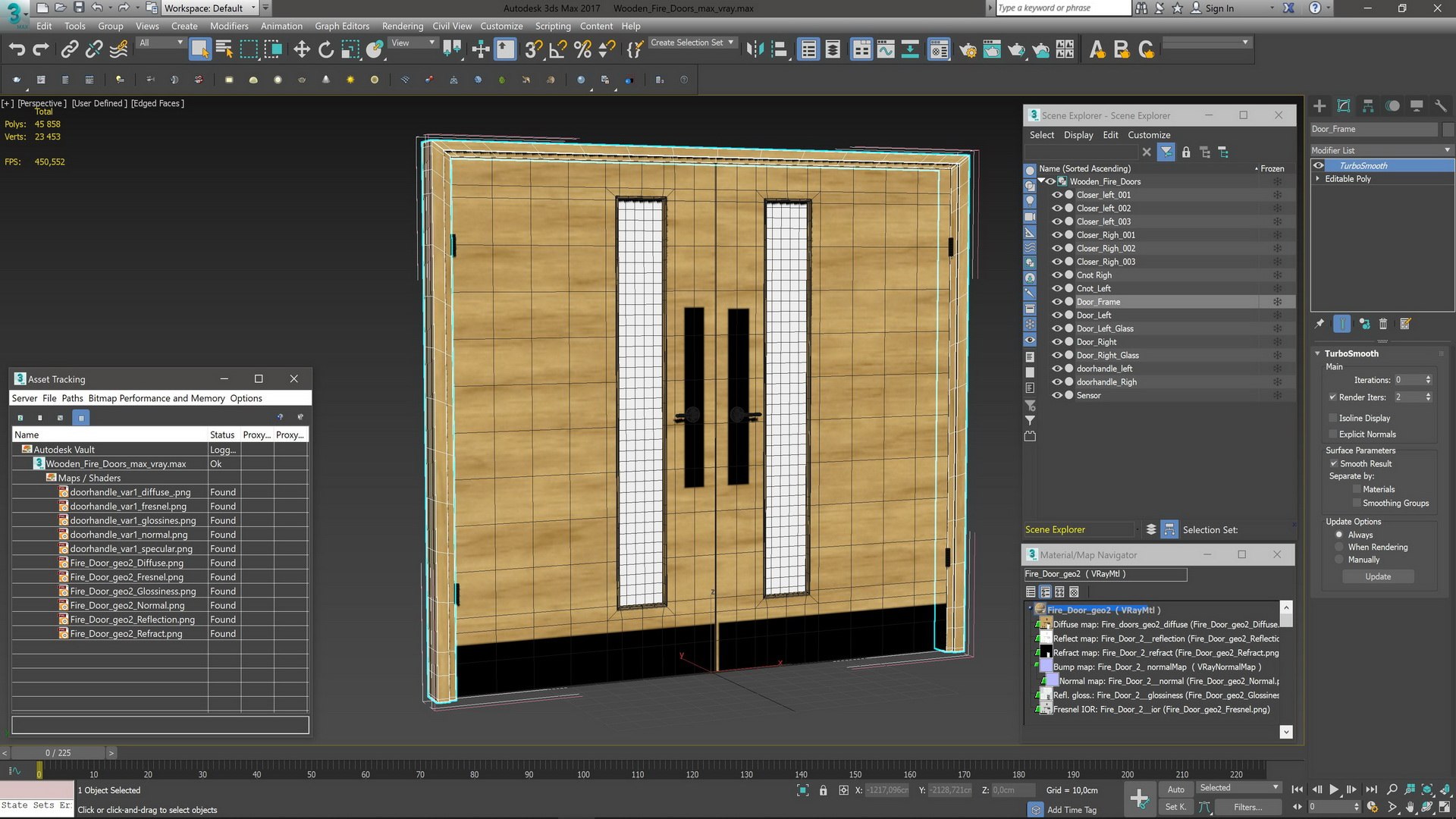Open the Utilities wrench panel tab
Image resolution: width=1456 pixels, height=819 pixels.
click(1441, 106)
